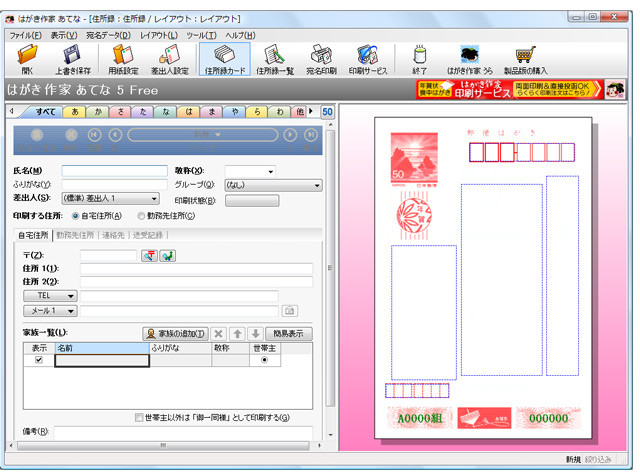Open 用紙設定 paper settings
The height and width of the screenshot is (472, 640).
[x=123, y=60]
